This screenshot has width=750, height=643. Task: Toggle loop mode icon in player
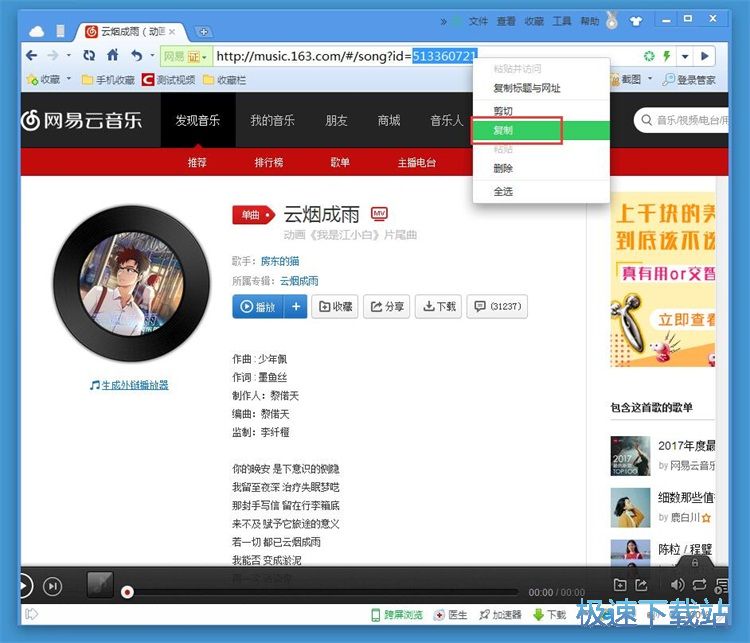(699, 585)
